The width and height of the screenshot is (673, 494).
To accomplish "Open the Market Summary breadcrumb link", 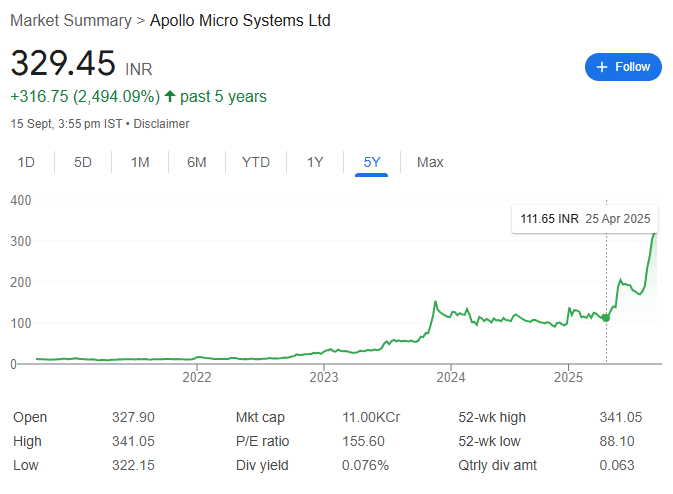I will [x=71, y=21].
